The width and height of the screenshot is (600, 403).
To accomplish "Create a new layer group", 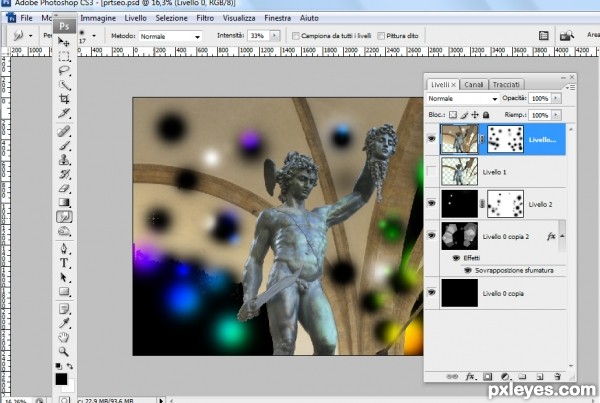I will [522, 377].
